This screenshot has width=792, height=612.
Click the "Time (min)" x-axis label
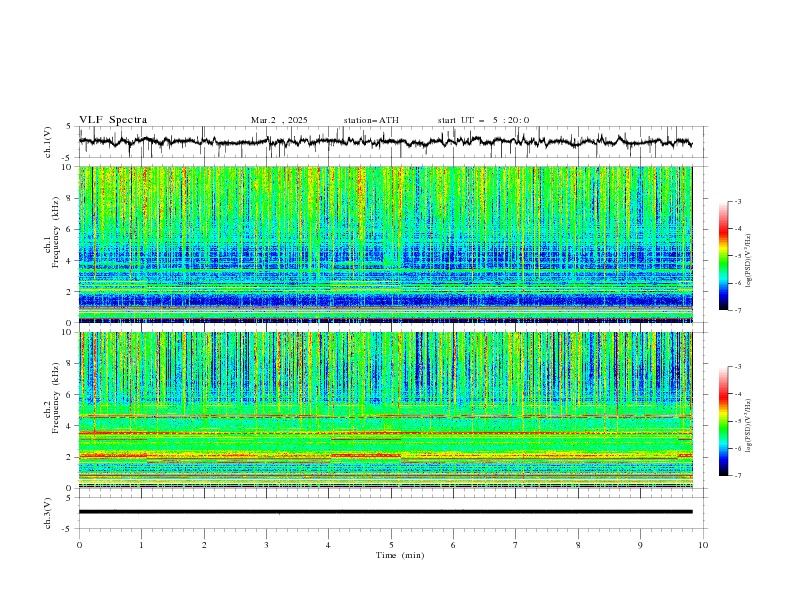click(400, 555)
